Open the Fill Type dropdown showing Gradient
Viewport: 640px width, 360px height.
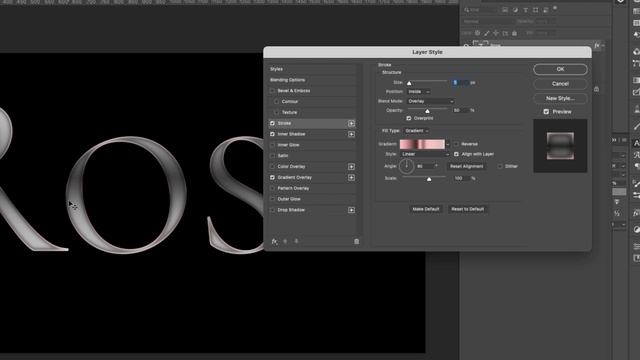pyautogui.click(x=416, y=131)
